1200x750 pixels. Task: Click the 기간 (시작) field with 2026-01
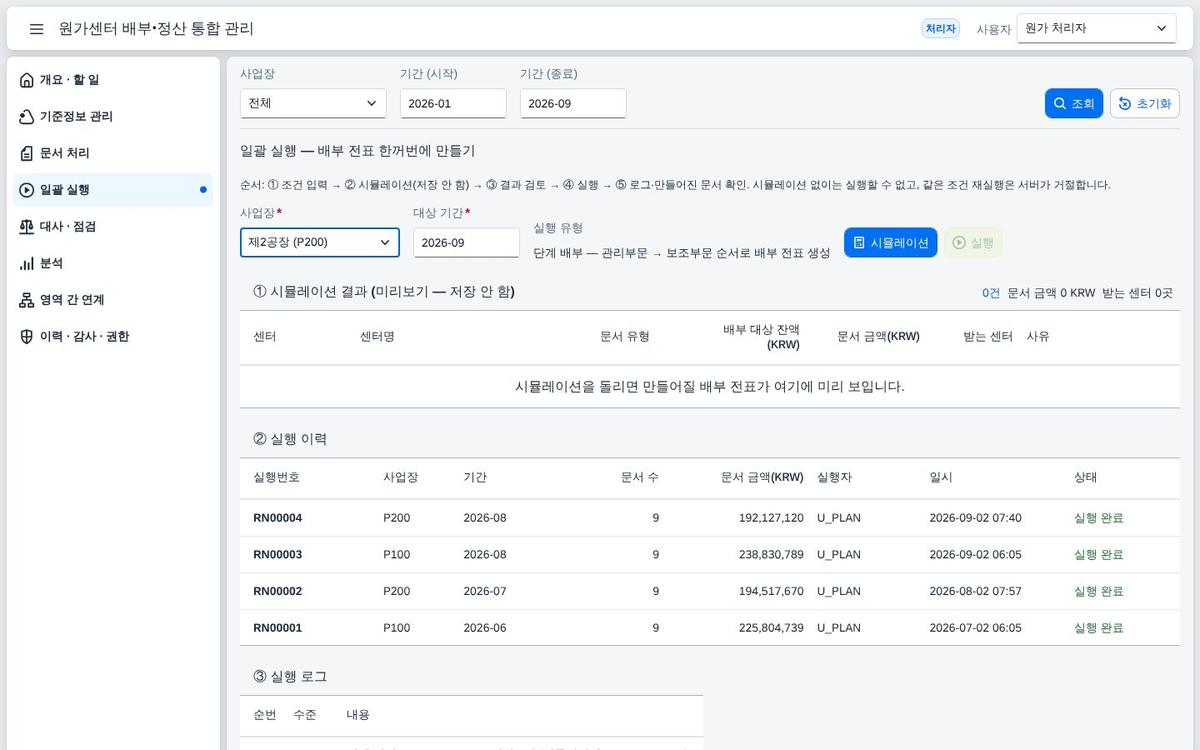453,103
